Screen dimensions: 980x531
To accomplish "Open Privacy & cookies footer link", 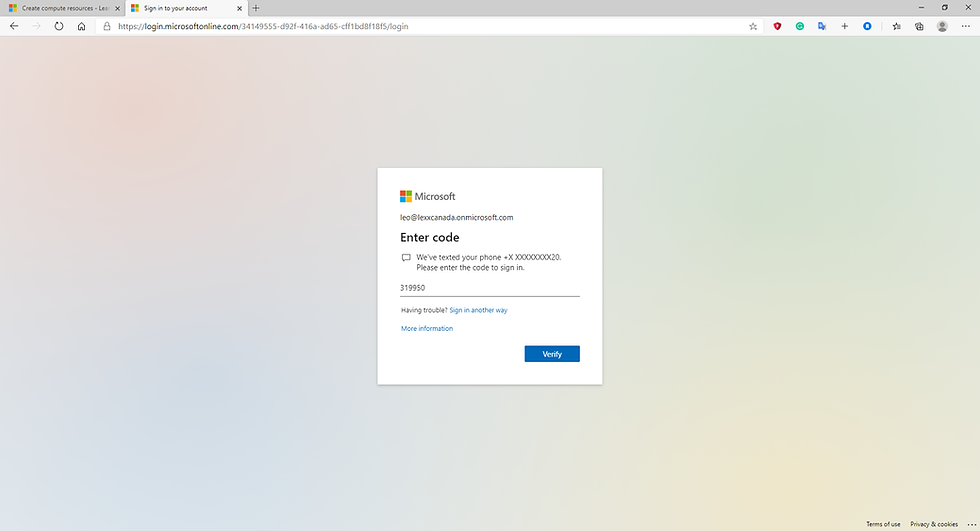I will (x=934, y=524).
